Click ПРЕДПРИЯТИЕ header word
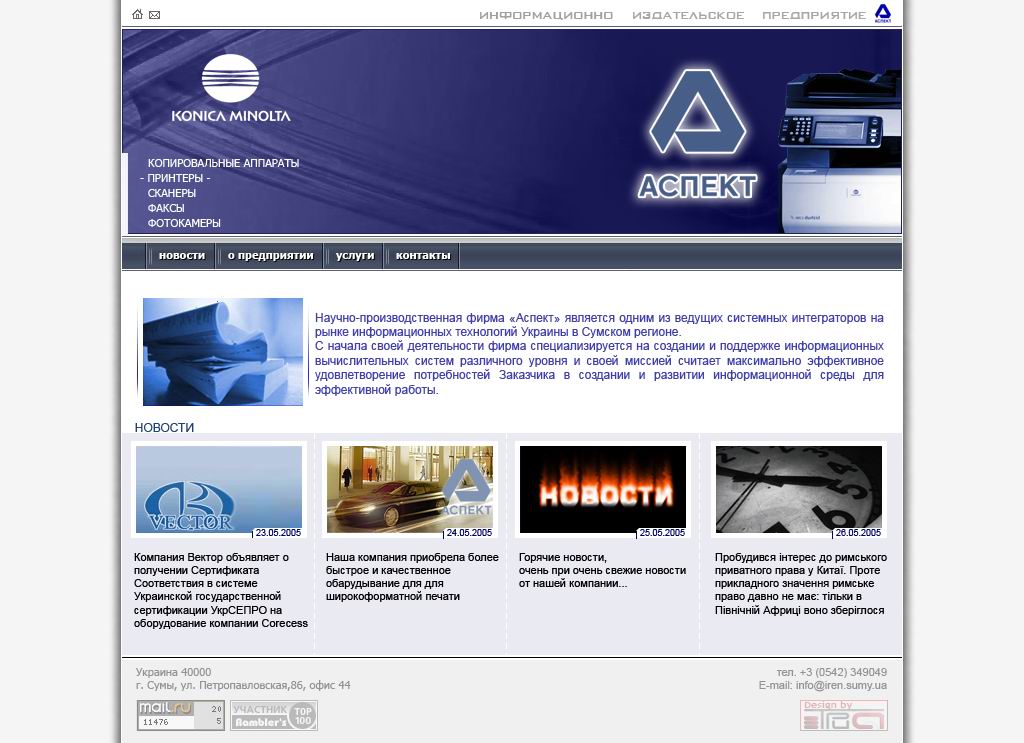 pos(814,15)
